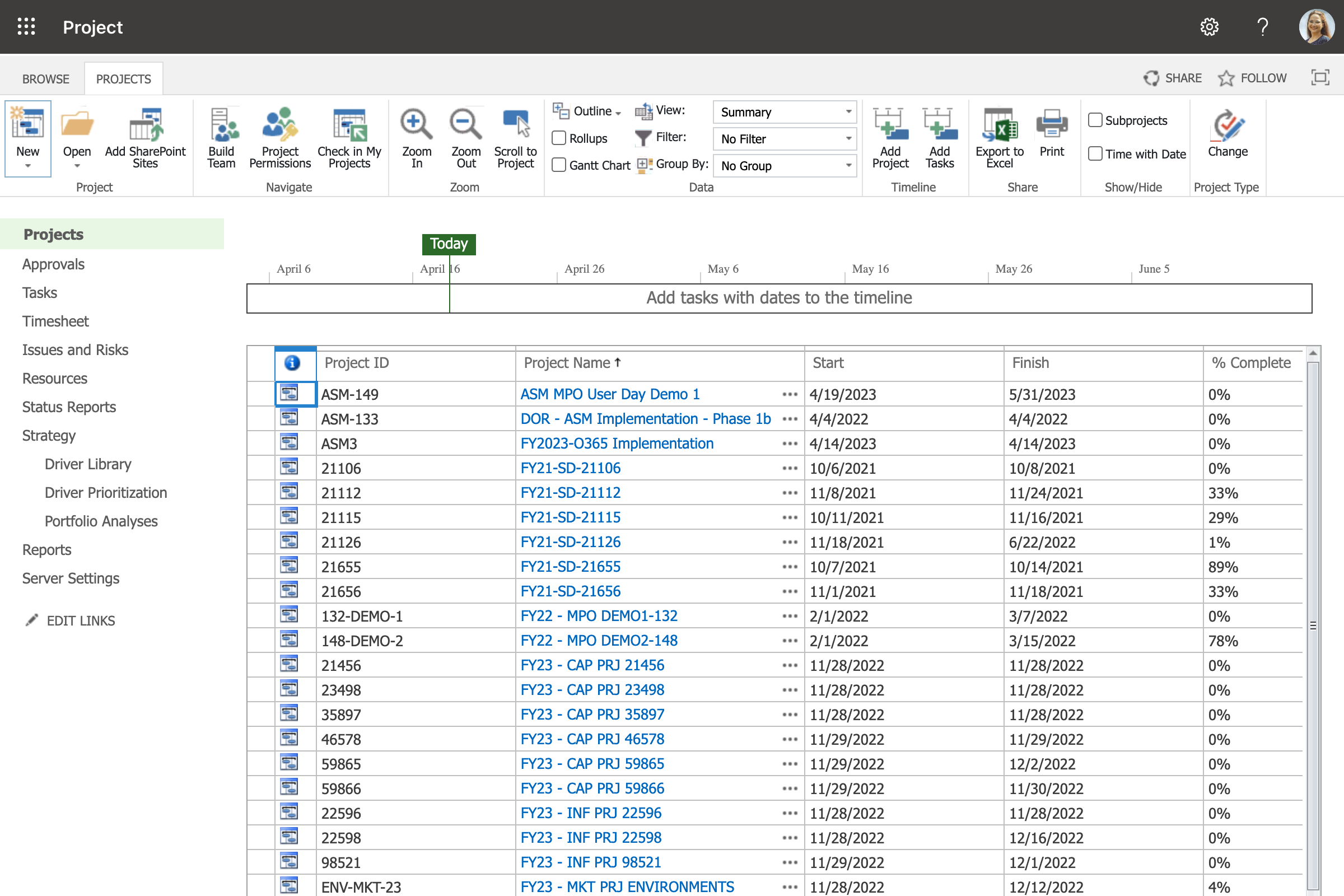Enable the Rollups checkbox
The height and width of the screenshot is (896, 1344).
click(x=559, y=138)
